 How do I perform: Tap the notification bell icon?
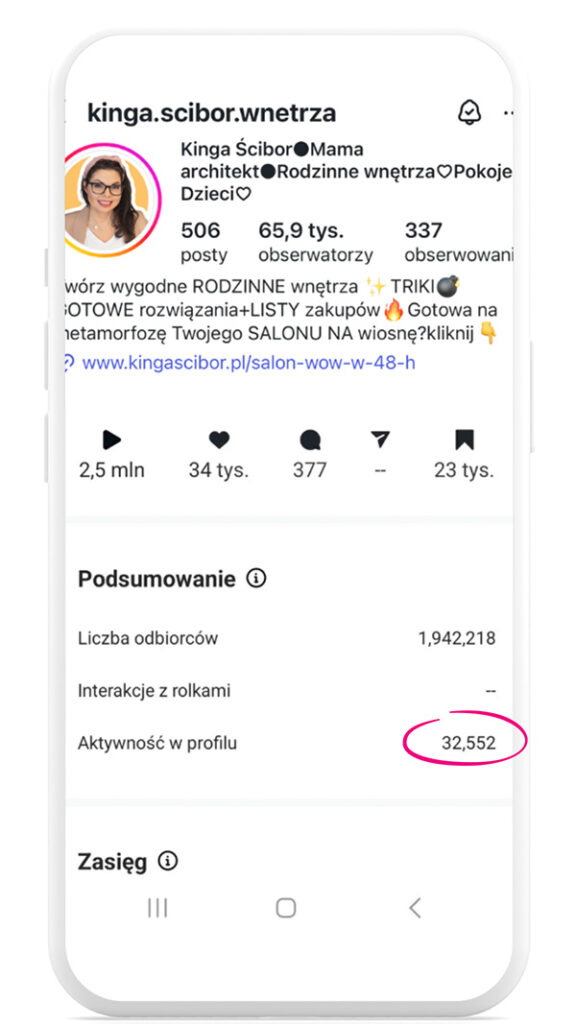tap(468, 113)
